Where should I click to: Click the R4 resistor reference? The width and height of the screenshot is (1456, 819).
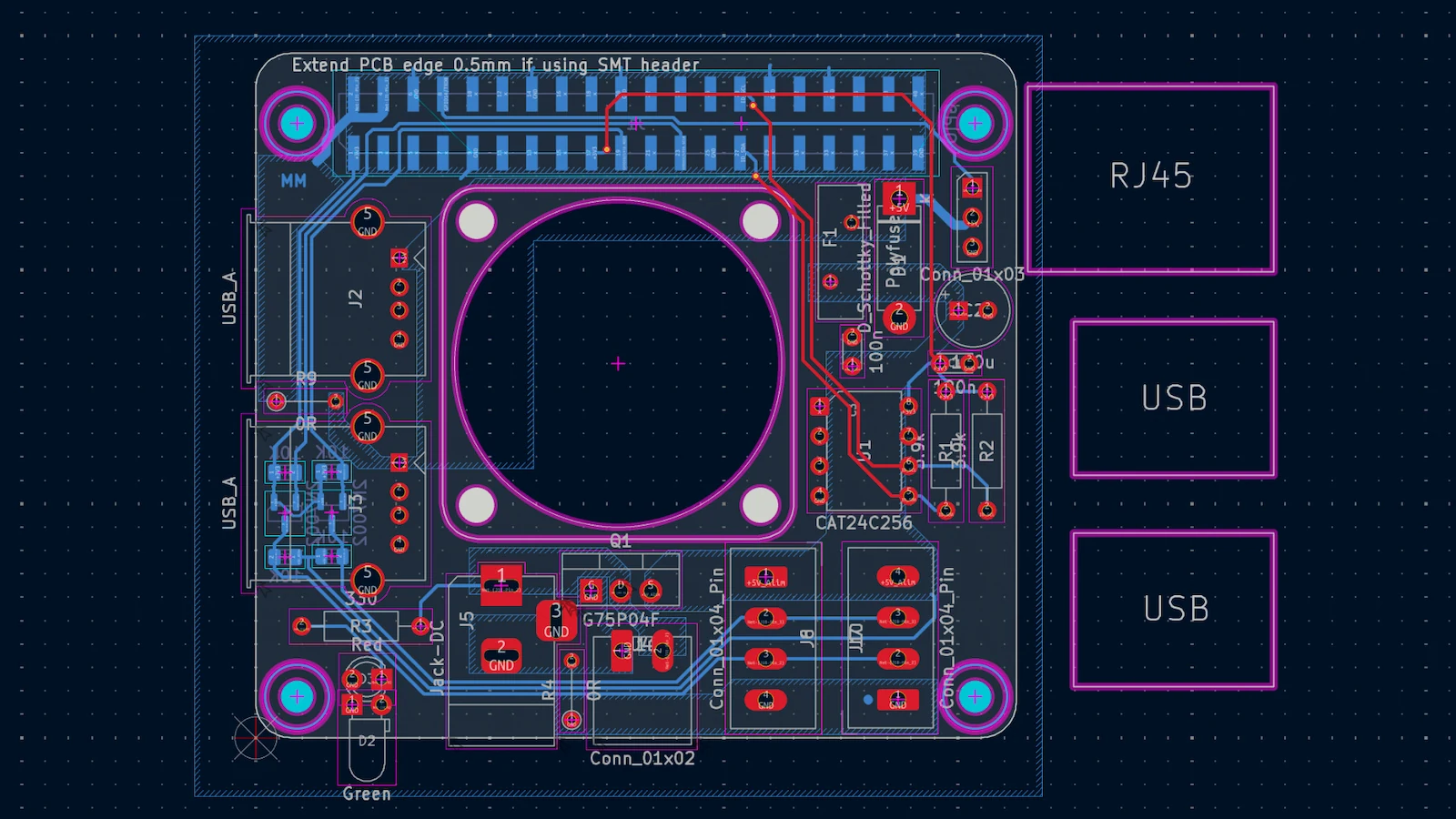click(x=548, y=690)
